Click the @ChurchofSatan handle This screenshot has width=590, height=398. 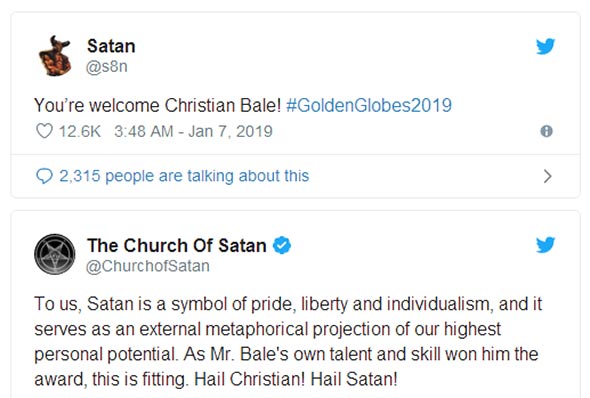pyautogui.click(x=148, y=266)
